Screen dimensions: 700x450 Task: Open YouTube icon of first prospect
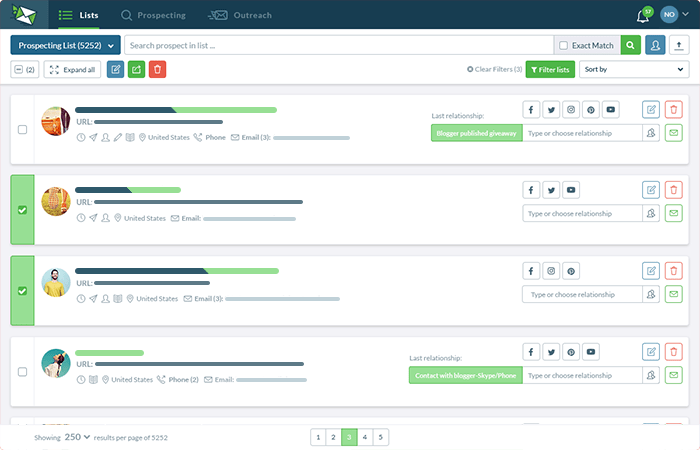[611, 109]
